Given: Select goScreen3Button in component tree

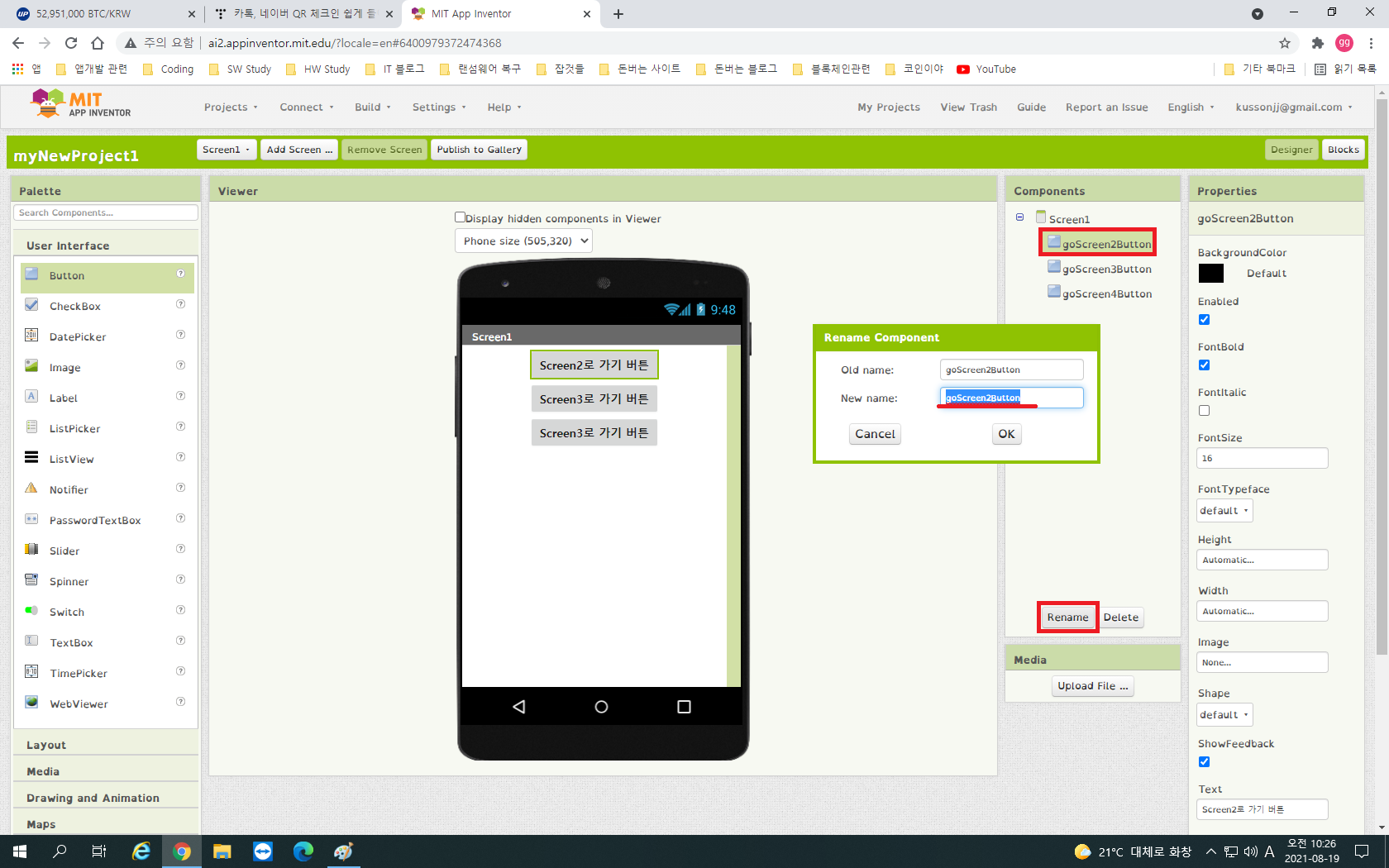Looking at the screenshot, I should coord(1107,269).
